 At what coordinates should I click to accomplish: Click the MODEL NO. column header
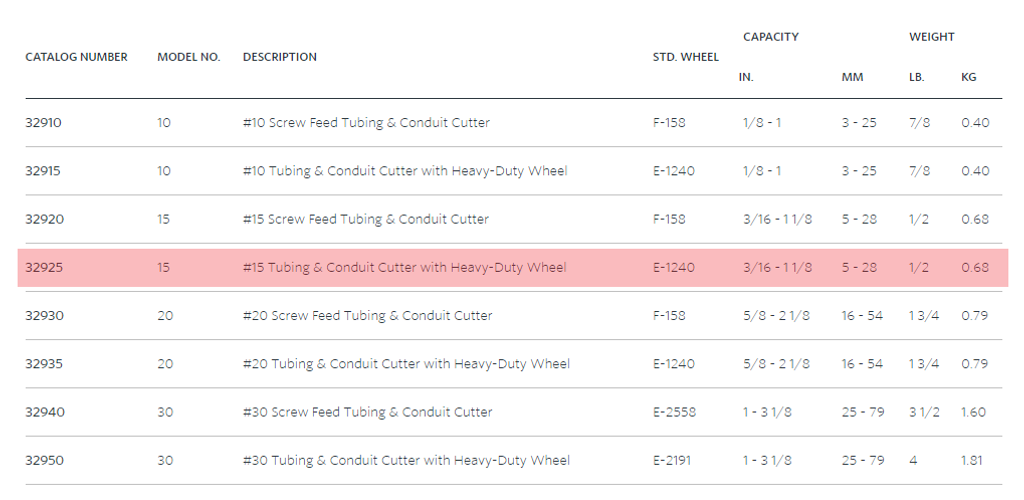tap(189, 57)
